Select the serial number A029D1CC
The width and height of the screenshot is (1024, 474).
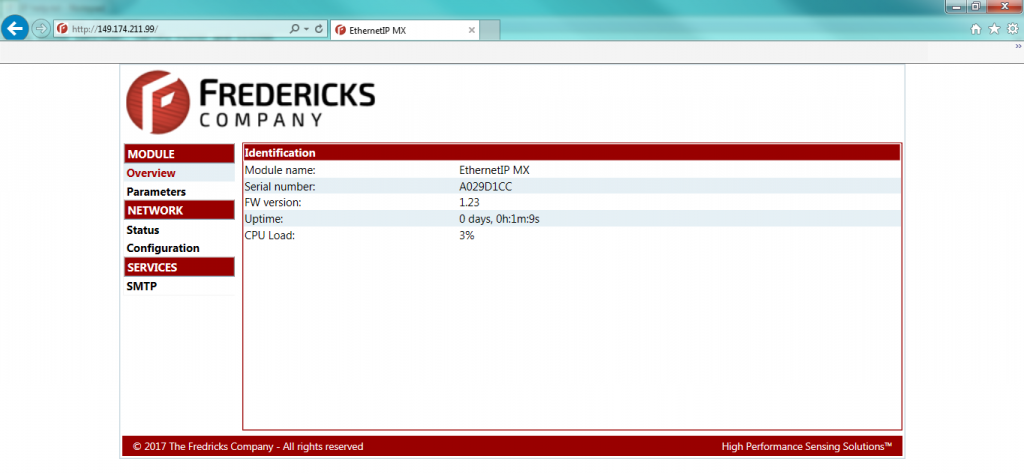pyautogui.click(x=486, y=186)
